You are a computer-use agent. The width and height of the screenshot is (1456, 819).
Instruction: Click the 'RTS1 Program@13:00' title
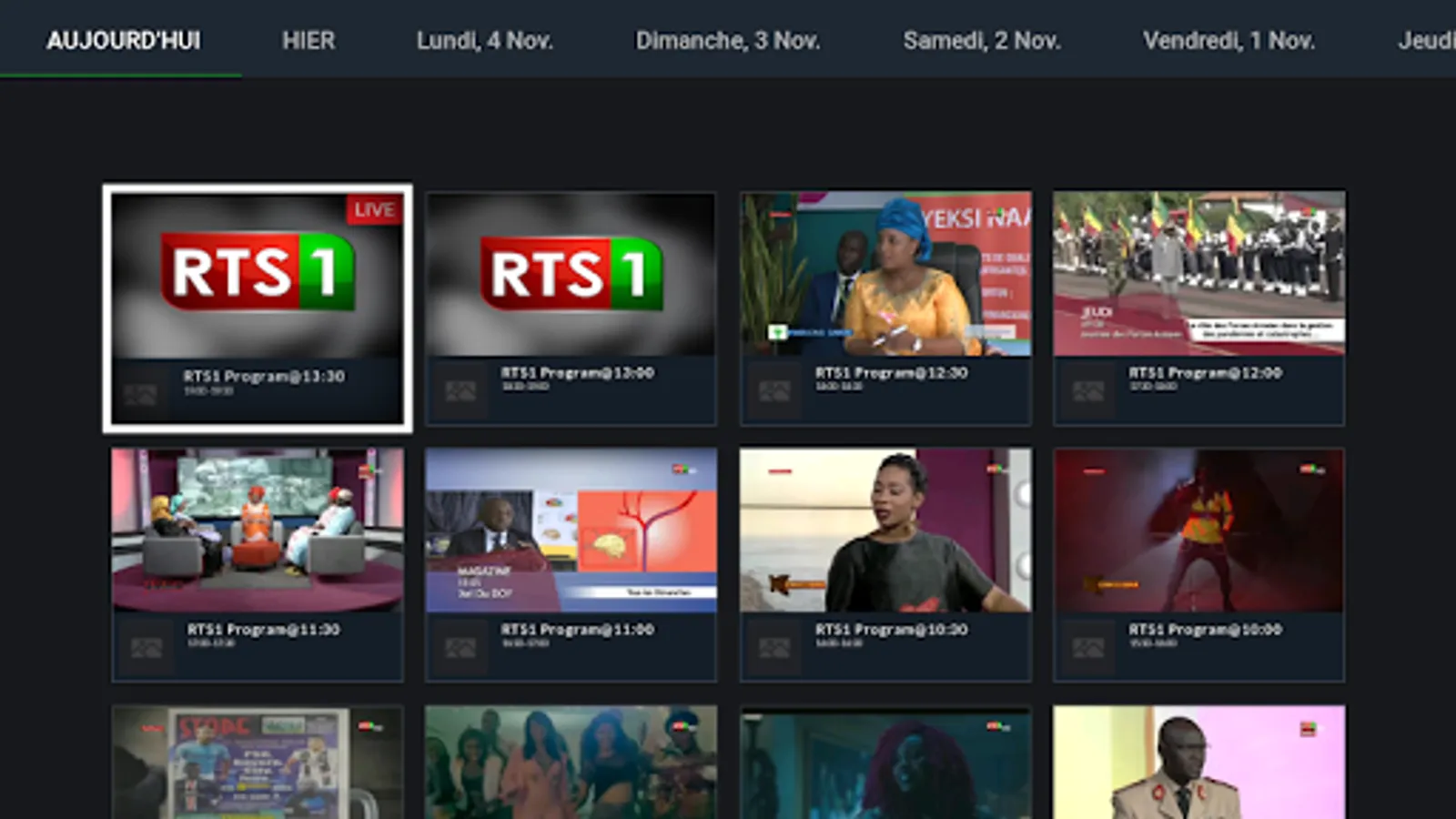tap(577, 372)
